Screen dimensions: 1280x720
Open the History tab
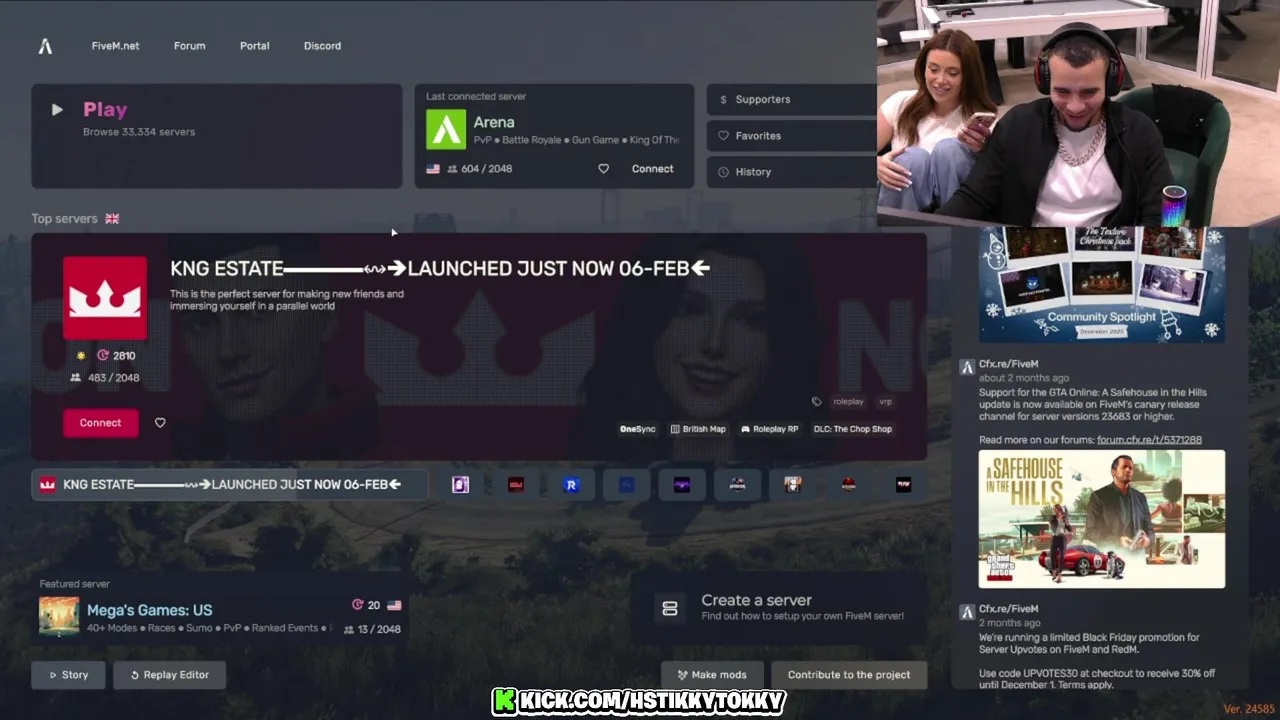click(791, 172)
